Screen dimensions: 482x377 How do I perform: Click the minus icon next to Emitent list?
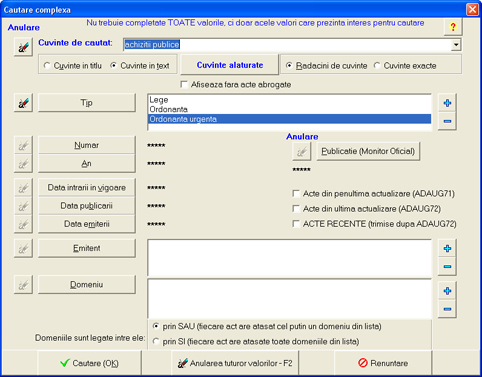(447, 266)
